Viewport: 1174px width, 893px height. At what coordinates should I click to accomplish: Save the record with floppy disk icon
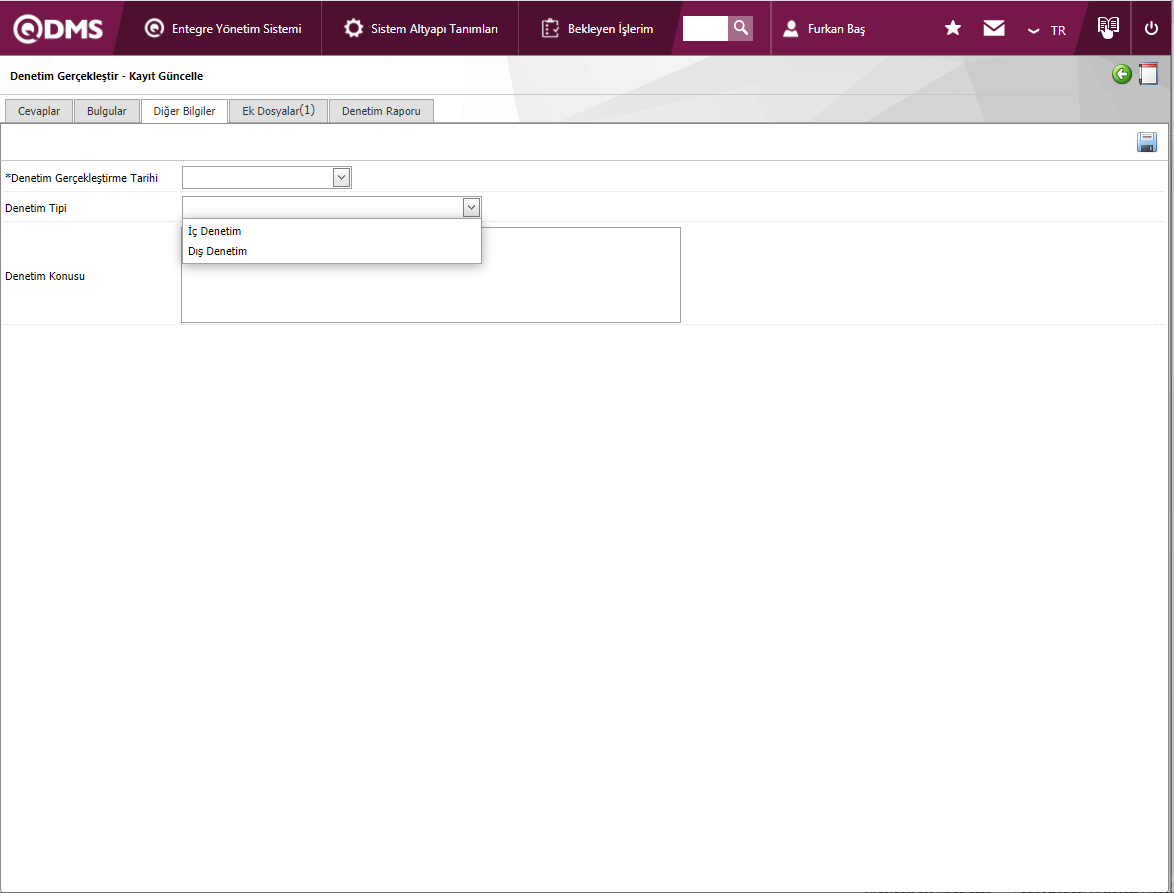(1147, 143)
